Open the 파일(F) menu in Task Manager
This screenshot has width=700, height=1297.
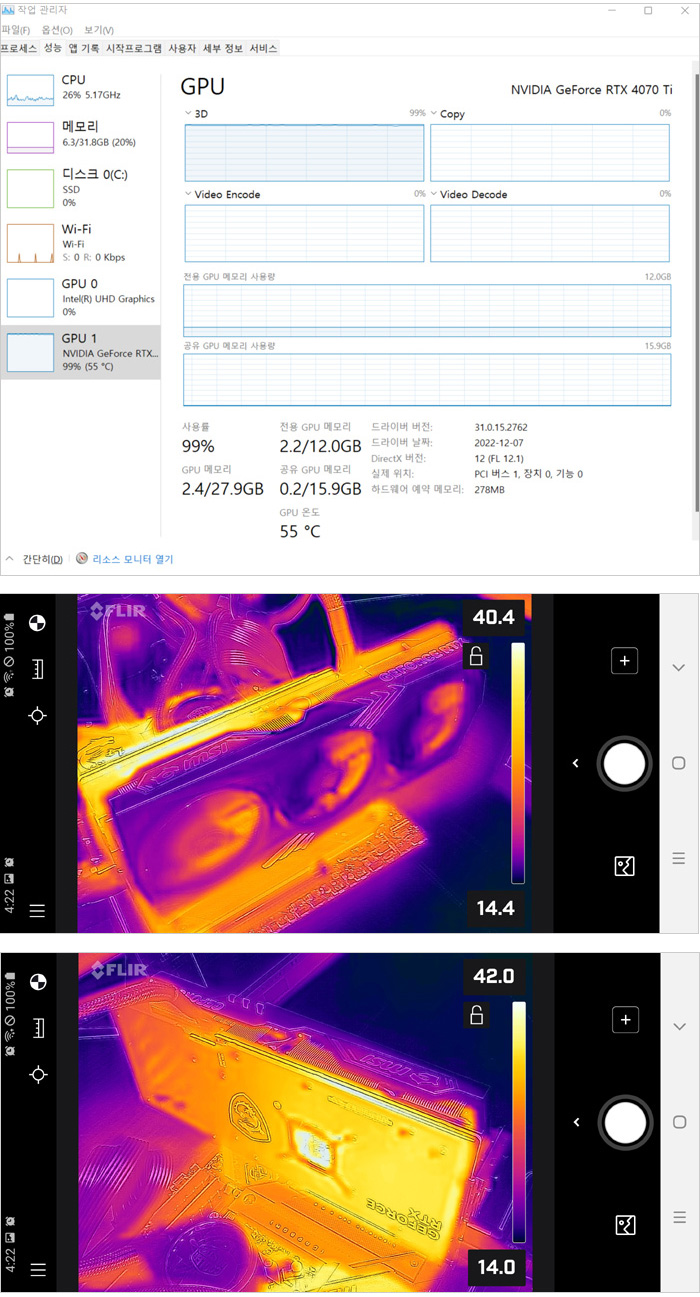pos(17,30)
